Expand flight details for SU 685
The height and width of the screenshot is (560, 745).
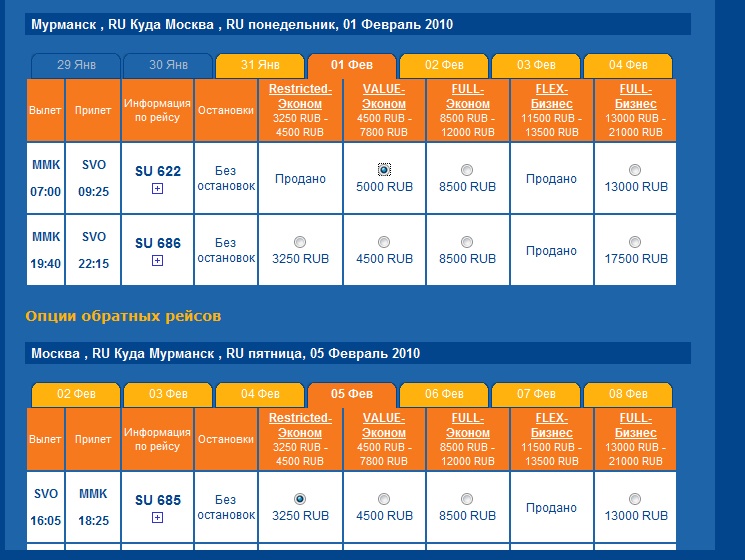[x=157, y=517]
